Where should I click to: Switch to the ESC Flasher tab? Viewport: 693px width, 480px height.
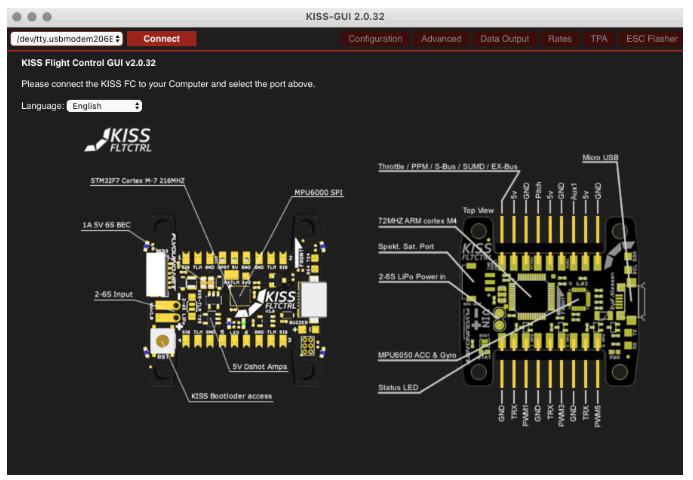coord(651,39)
